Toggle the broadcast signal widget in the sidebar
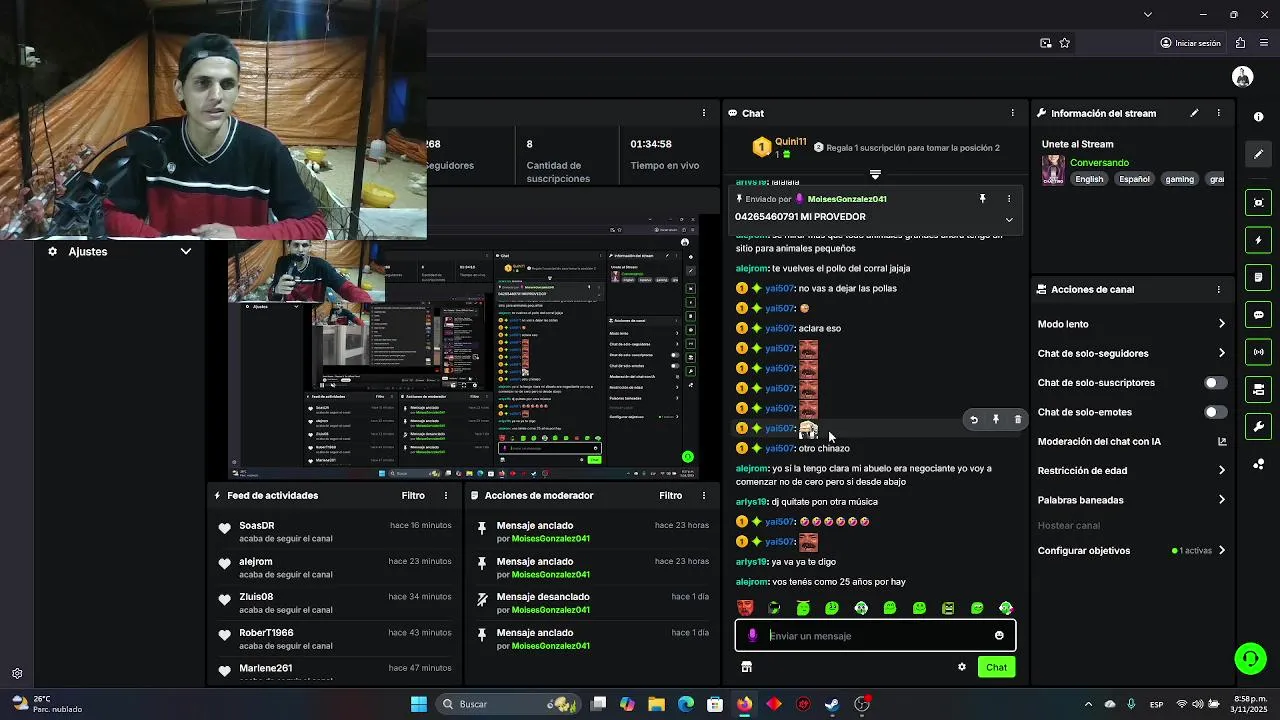 (x=1258, y=352)
